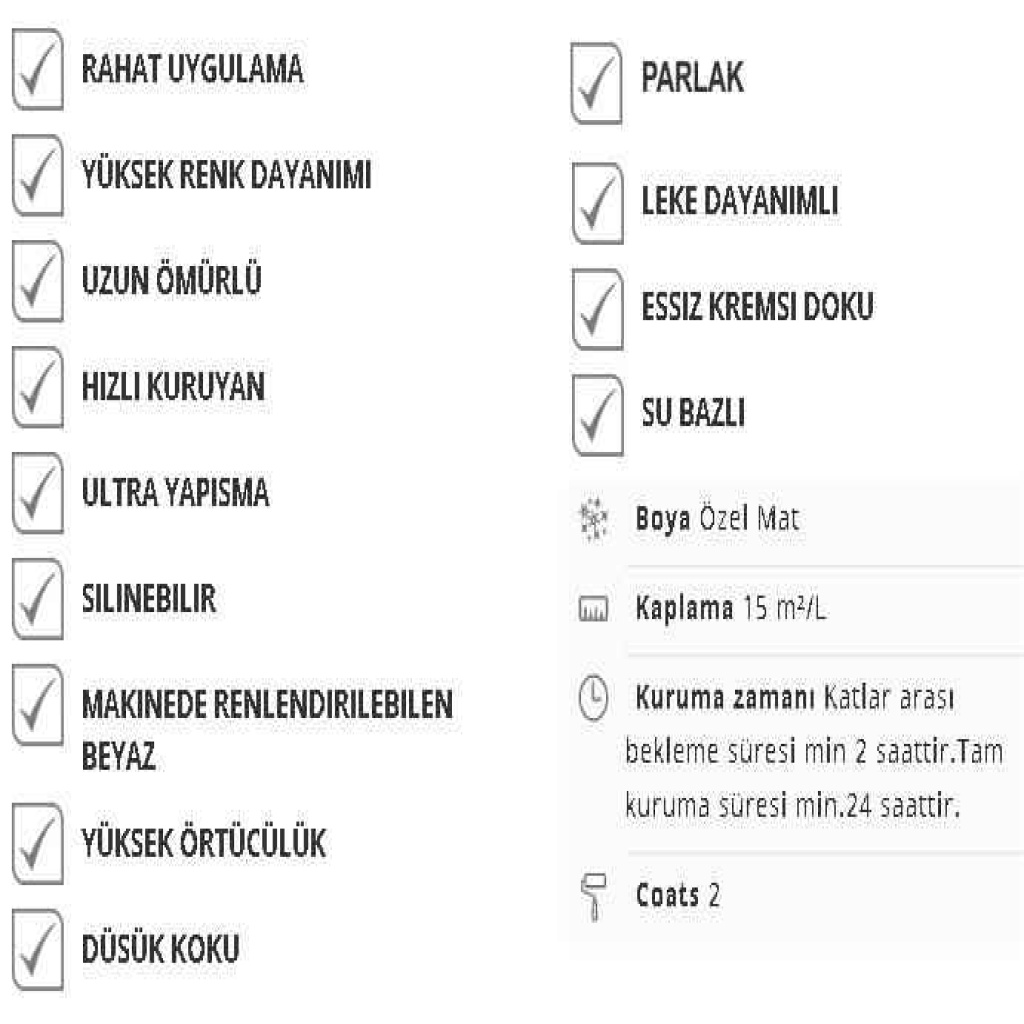Click the DÜSÜK KOKU checkmark box

click(38, 952)
